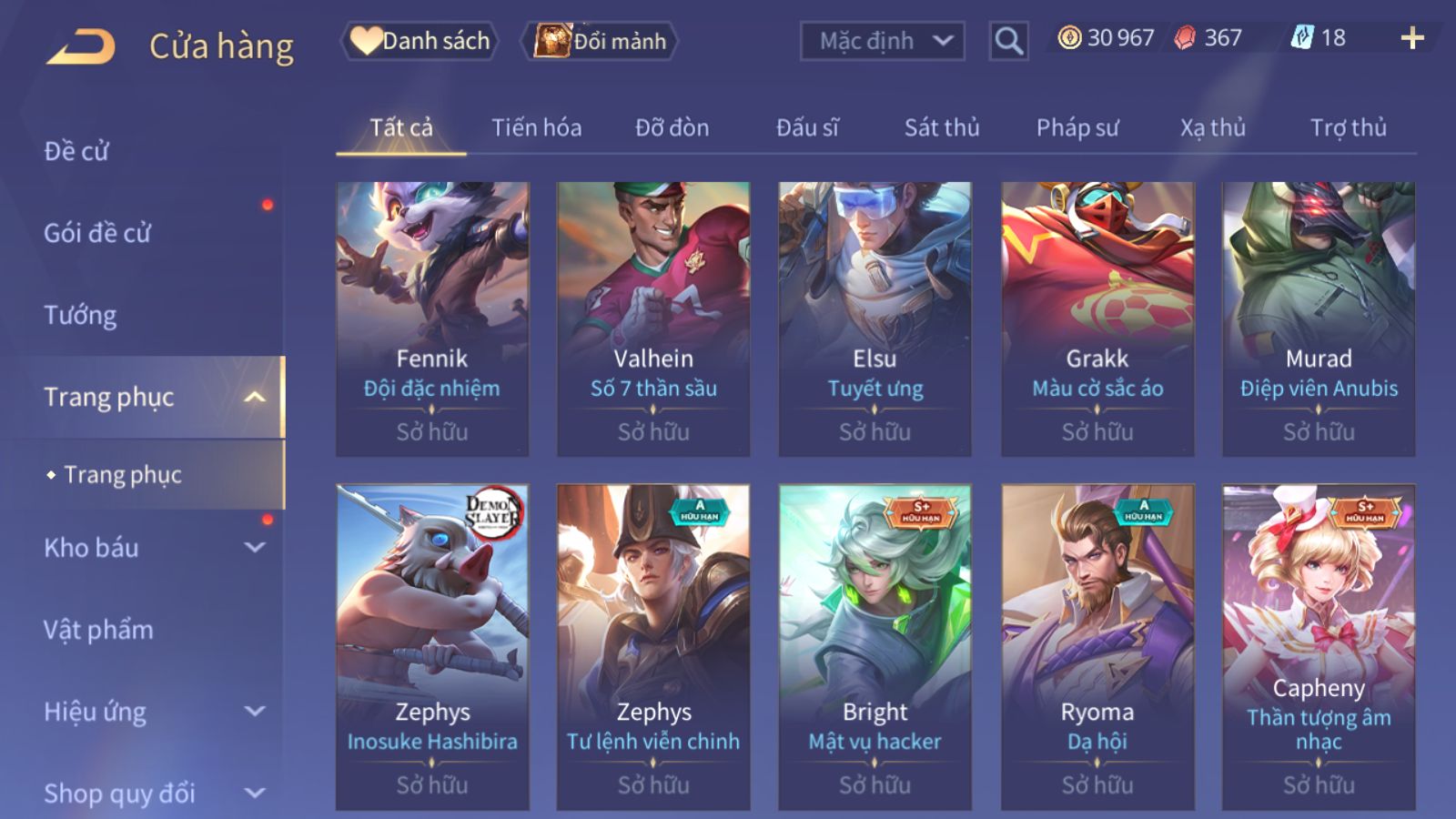Click the red gem currency icon
The image size is (1456, 819).
pos(1185,37)
